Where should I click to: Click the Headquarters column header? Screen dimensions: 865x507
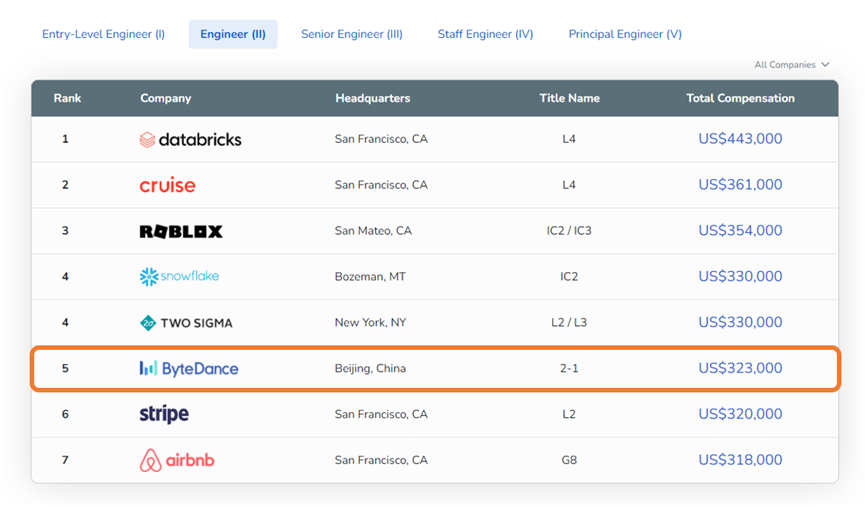tap(372, 98)
